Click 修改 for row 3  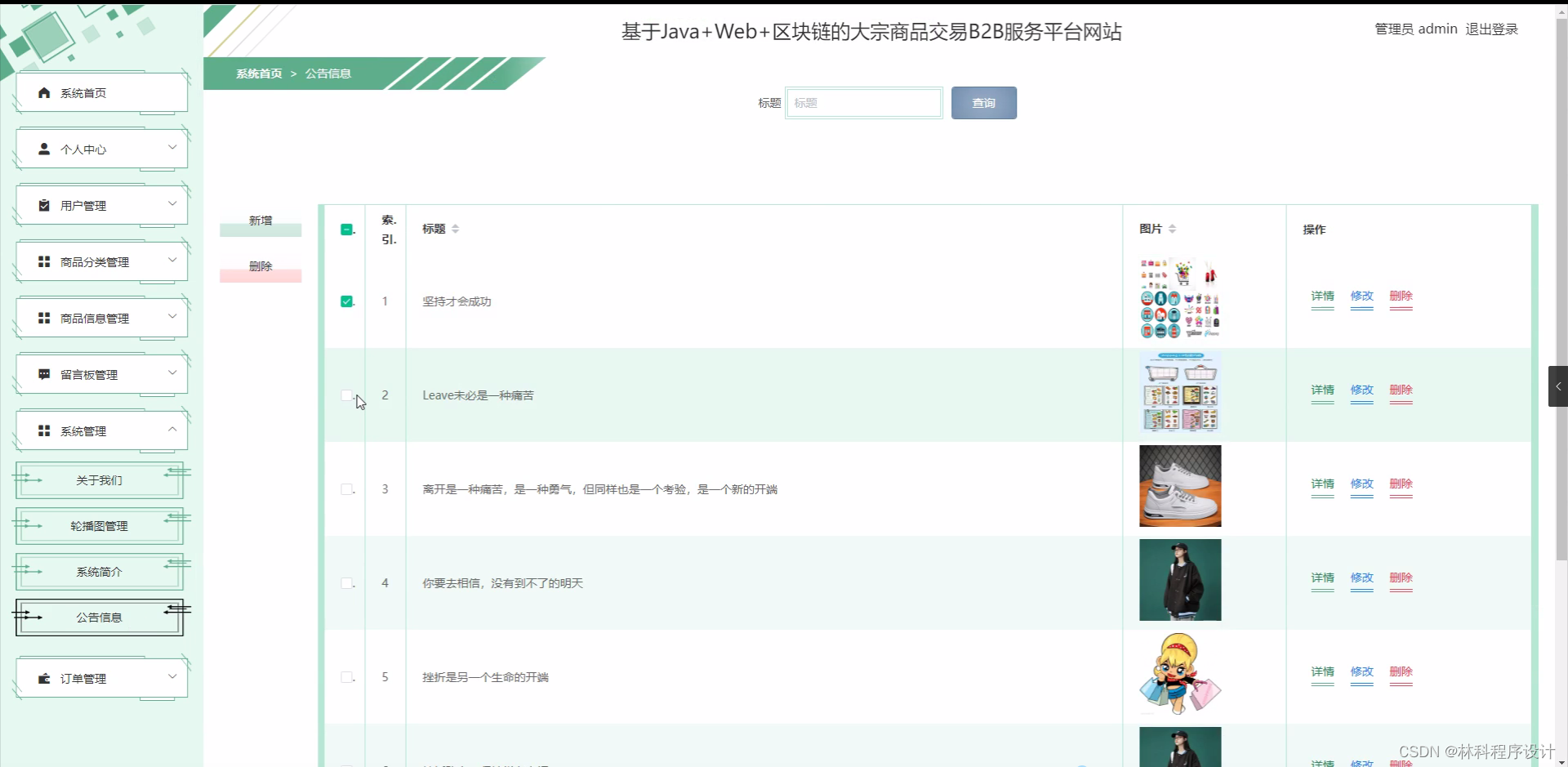tap(1361, 484)
